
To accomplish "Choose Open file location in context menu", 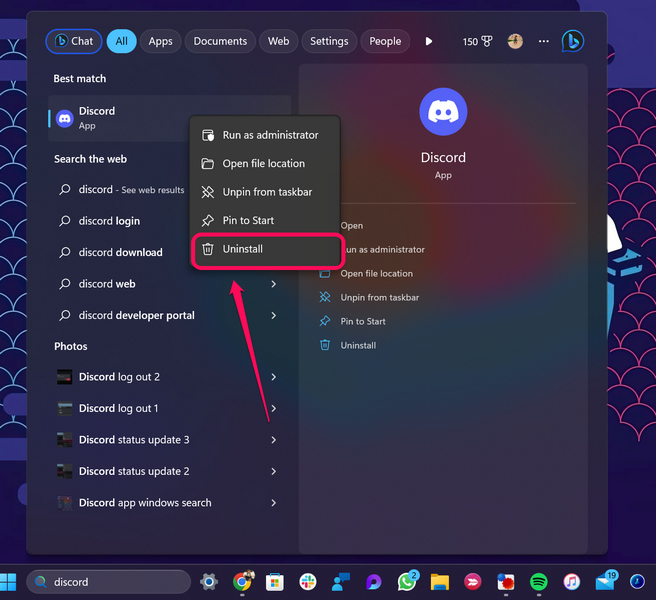I will pos(263,164).
